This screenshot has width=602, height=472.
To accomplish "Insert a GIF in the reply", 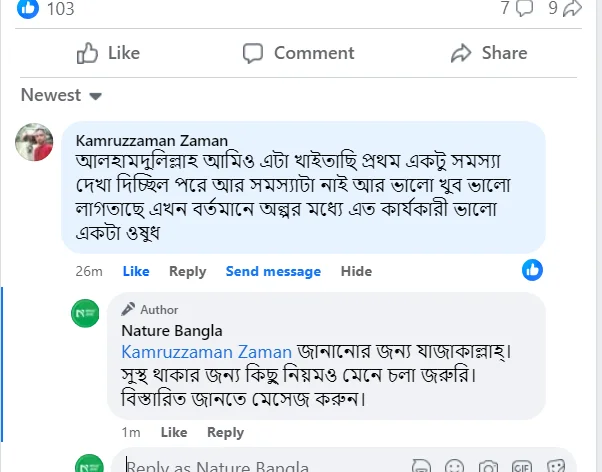I will 522,466.
